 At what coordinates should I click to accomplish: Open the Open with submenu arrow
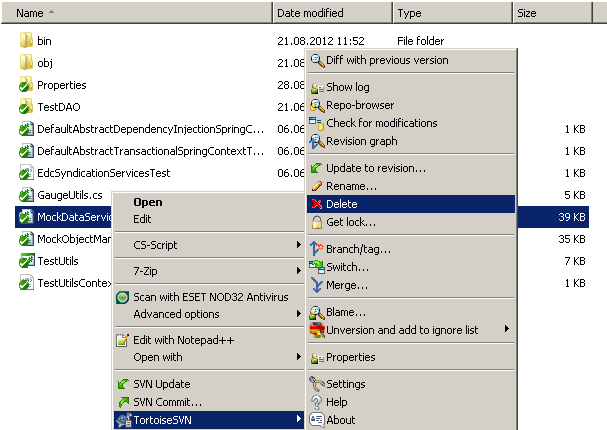coord(298,356)
